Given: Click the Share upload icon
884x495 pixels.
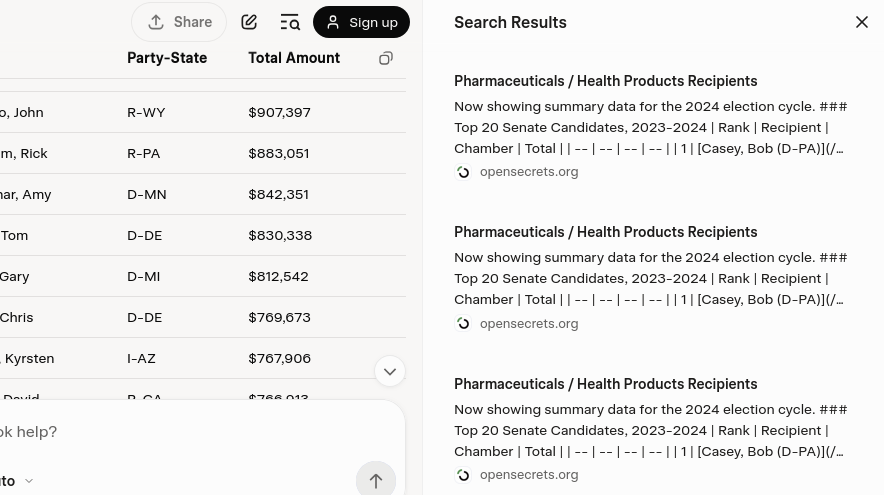Looking at the screenshot, I should (x=156, y=22).
